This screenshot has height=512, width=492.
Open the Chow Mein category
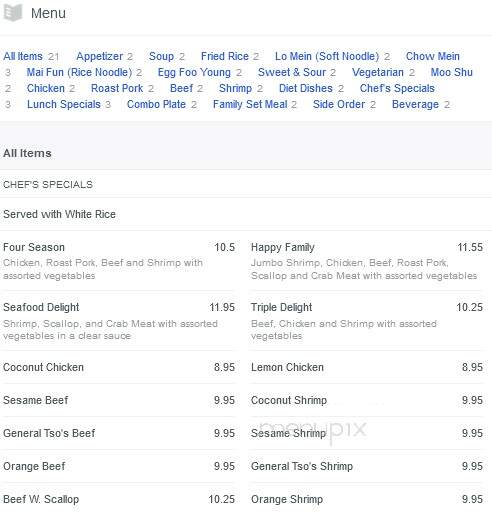pos(433,56)
